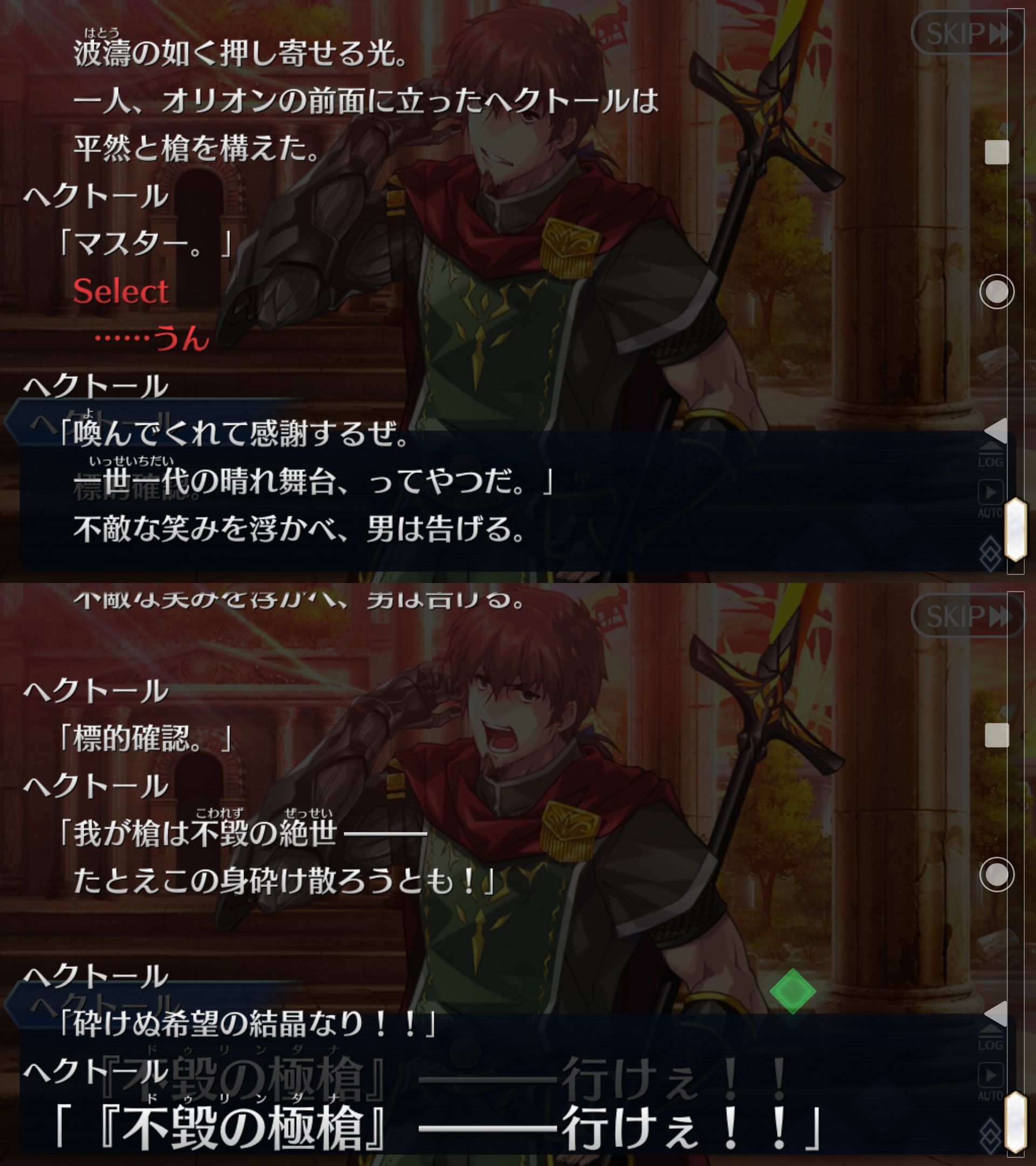Choose the red ……うん reply option
The height and width of the screenshot is (1166, 1036).
tap(152, 338)
